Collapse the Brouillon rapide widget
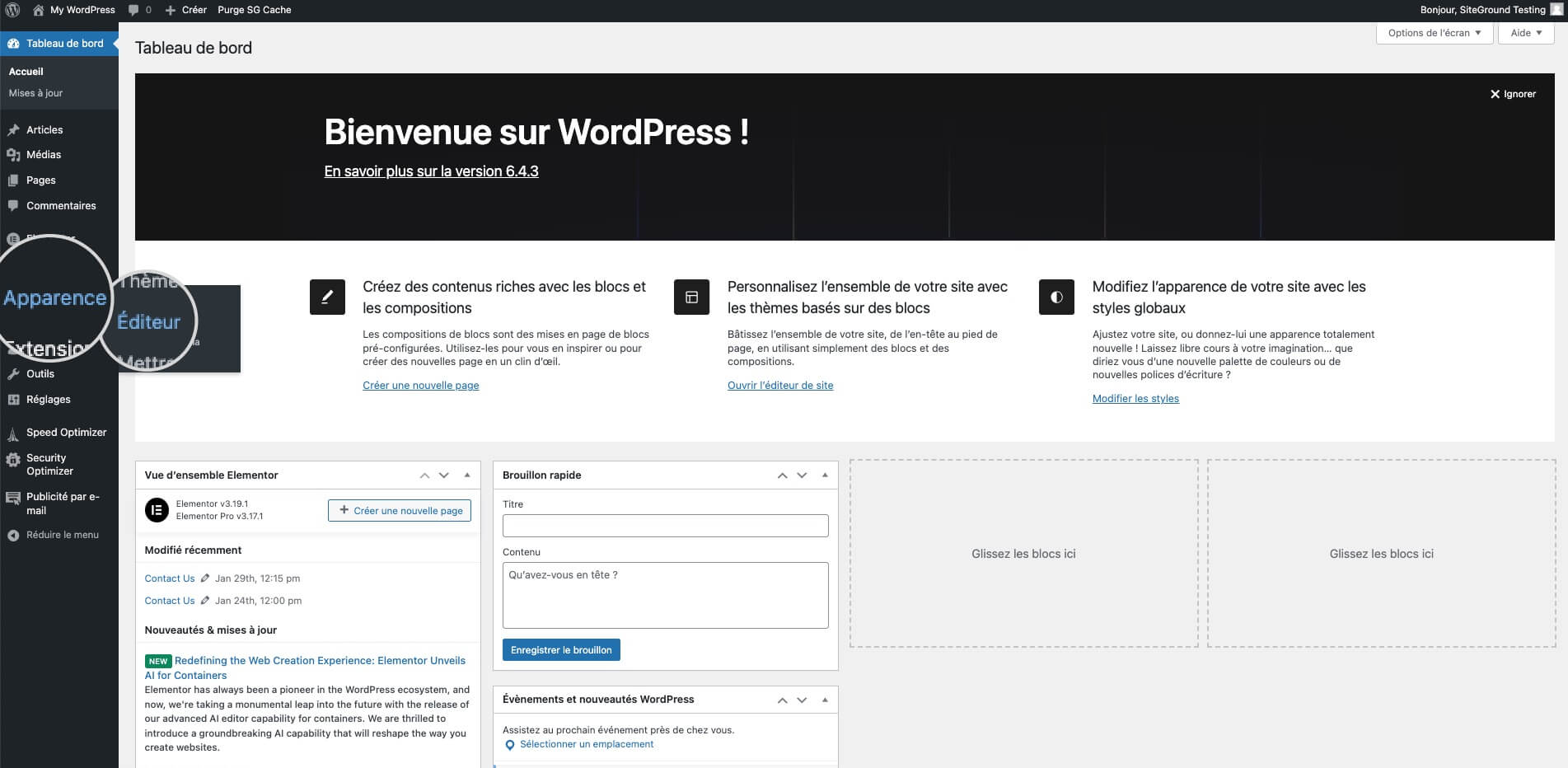The image size is (1568, 768). (825, 475)
